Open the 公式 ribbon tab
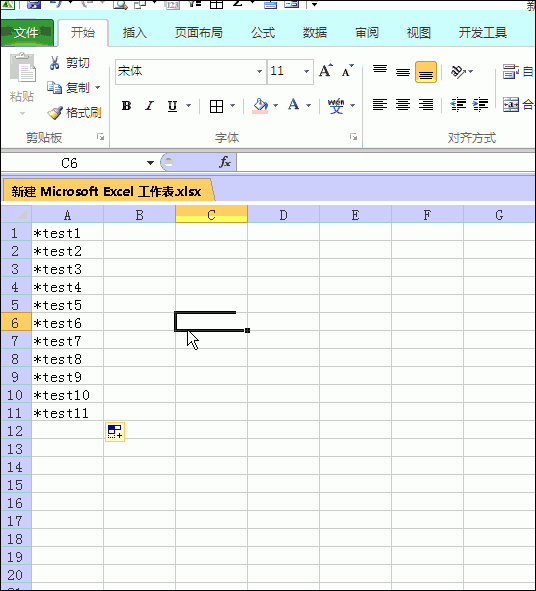Image resolution: width=536 pixels, height=591 pixels. [x=263, y=33]
